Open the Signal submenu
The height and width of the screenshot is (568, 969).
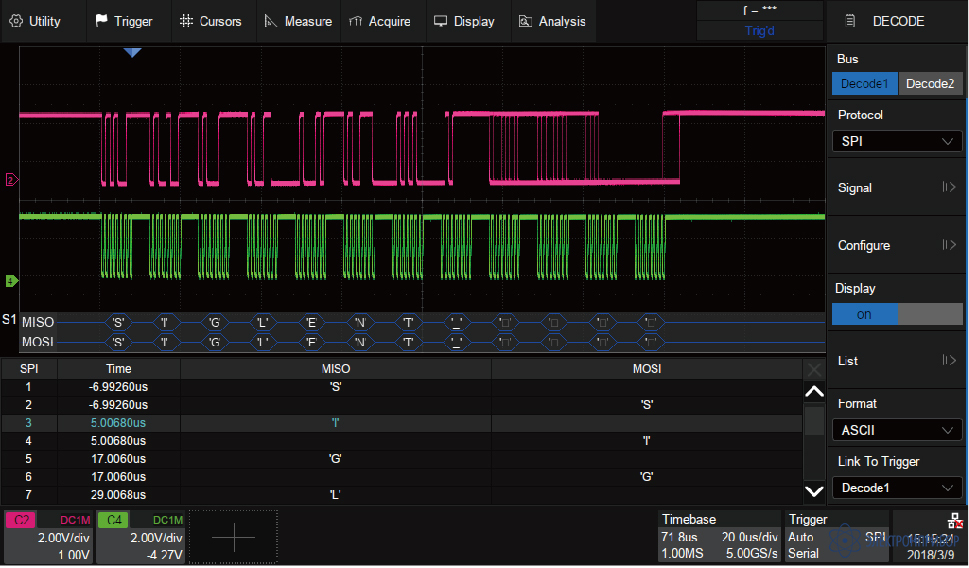[x=896, y=188]
